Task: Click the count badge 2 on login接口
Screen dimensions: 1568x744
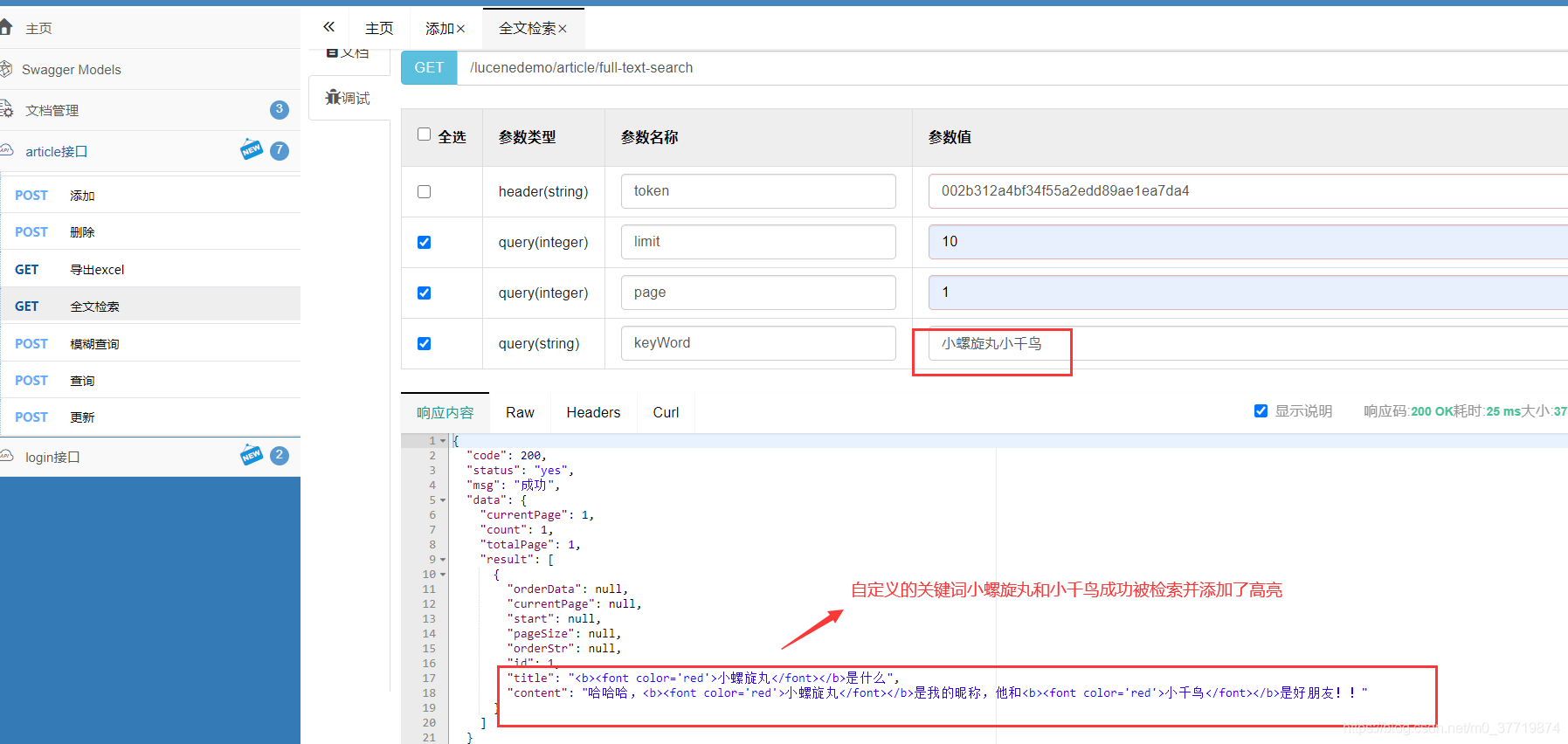Action: [280, 455]
